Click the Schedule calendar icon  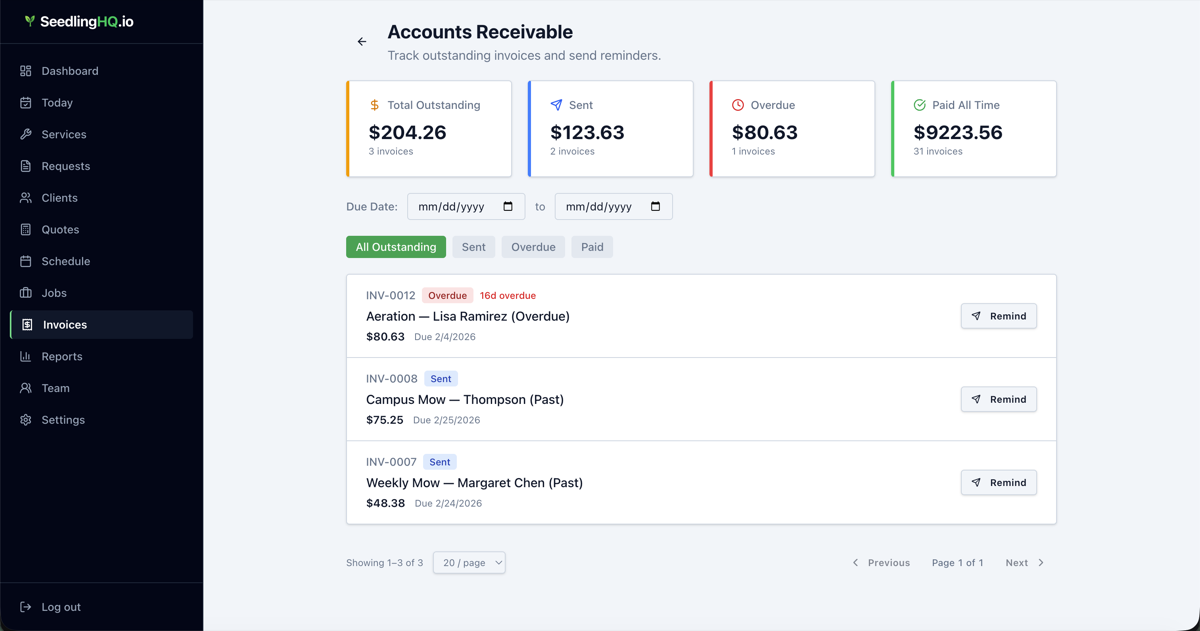[x=25, y=261]
